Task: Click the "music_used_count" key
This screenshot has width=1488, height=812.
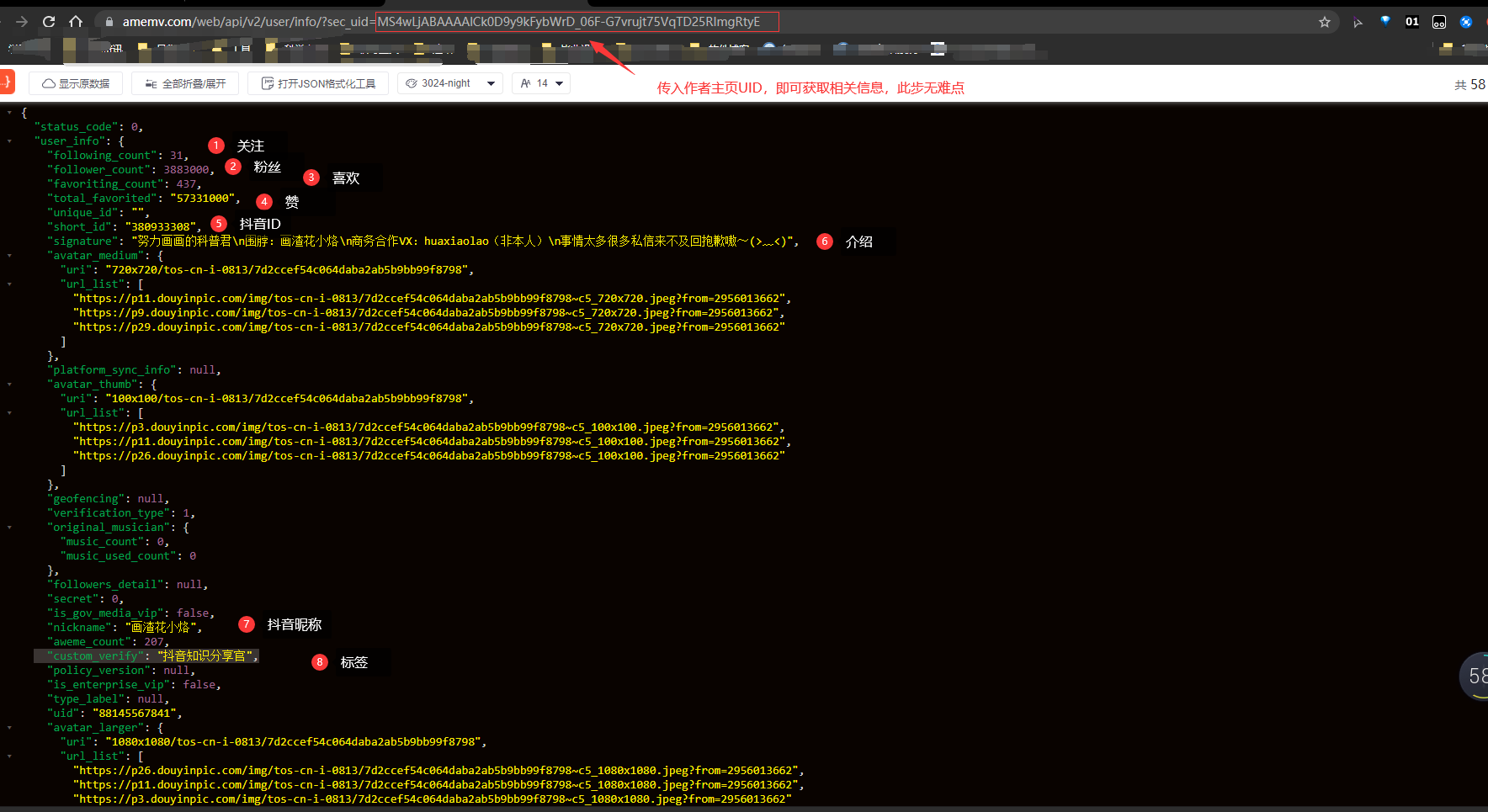Action: click(119, 555)
